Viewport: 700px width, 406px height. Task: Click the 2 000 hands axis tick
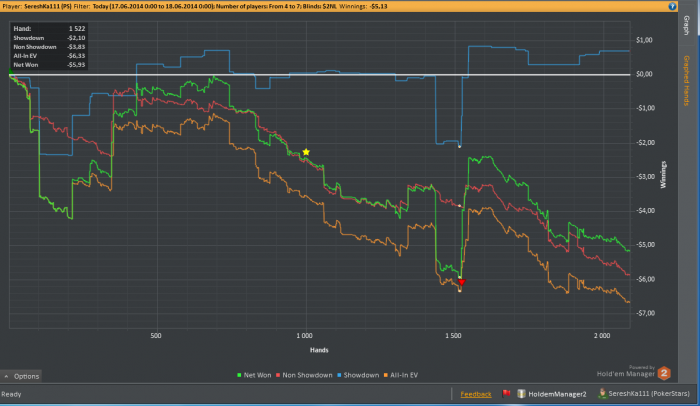click(x=602, y=335)
